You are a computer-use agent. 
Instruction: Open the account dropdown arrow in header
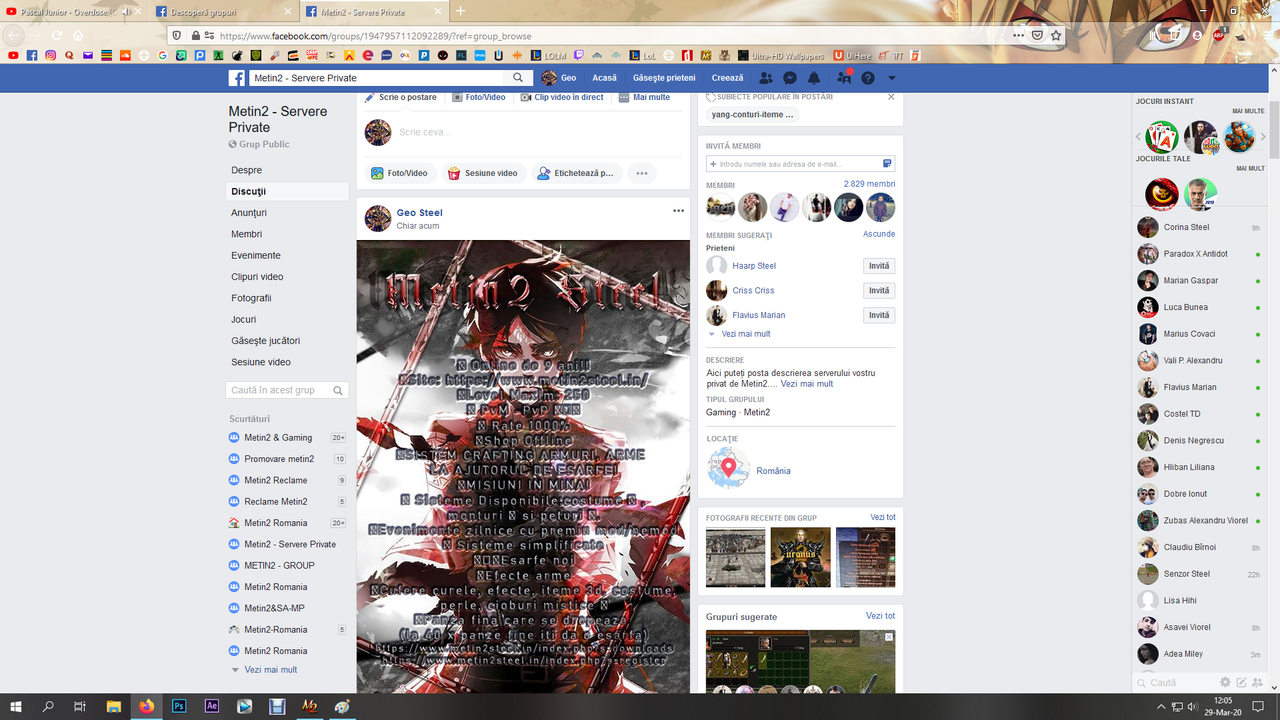pyautogui.click(x=892, y=78)
